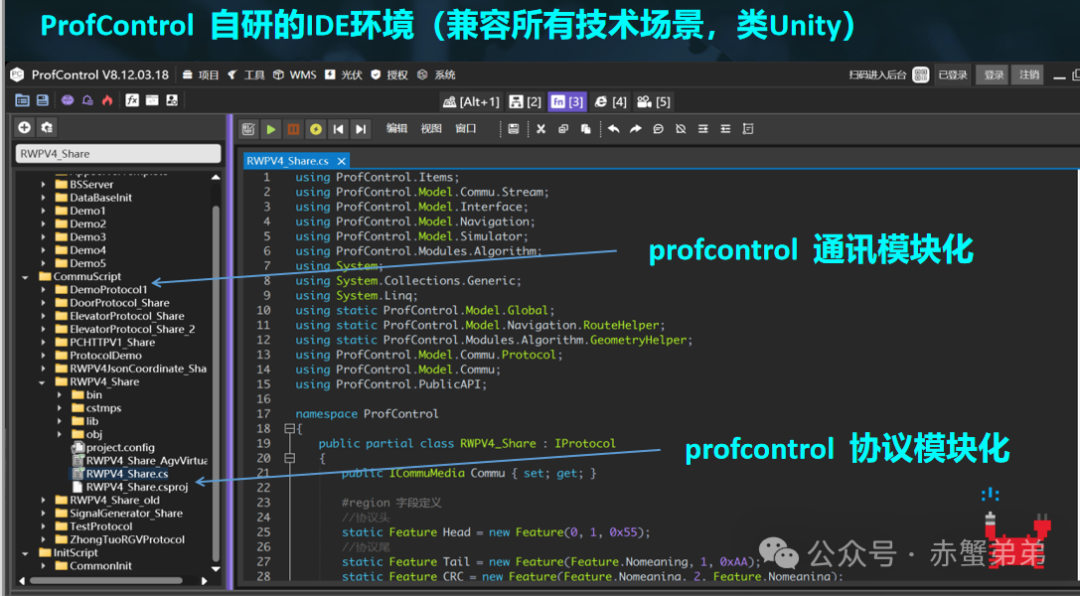Expand the DoorProtocol_Share folder
Image resolution: width=1080 pixels, height=596 pixels.
click(42, 303)
